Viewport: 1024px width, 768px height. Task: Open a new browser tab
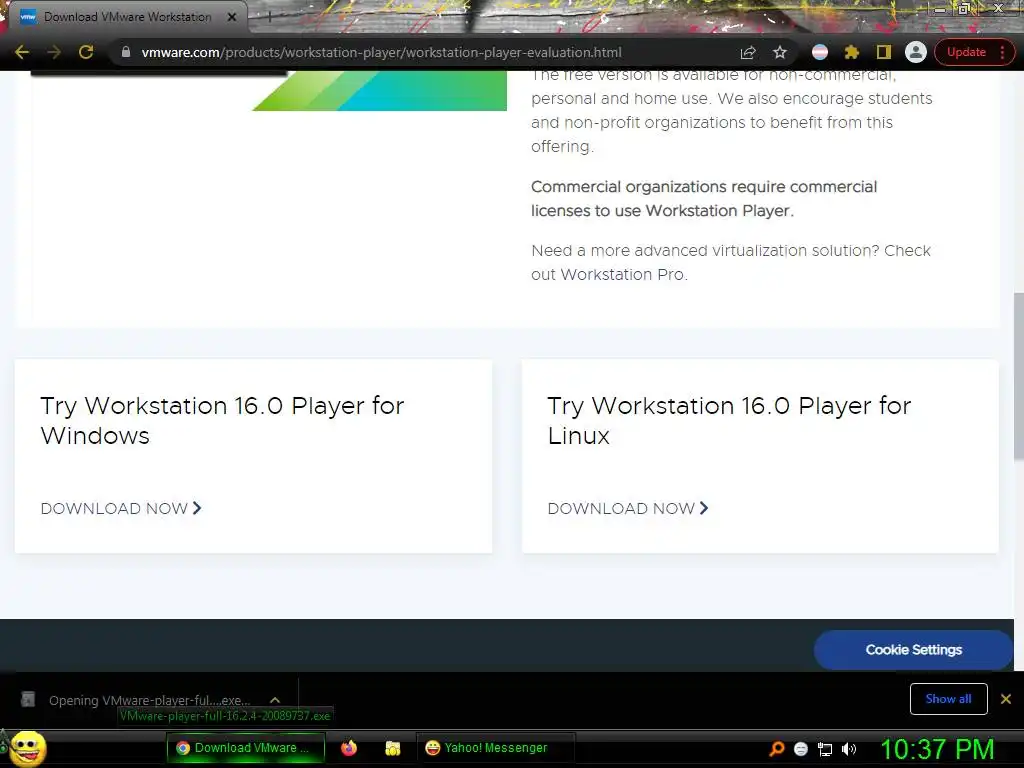pos(268,17)
